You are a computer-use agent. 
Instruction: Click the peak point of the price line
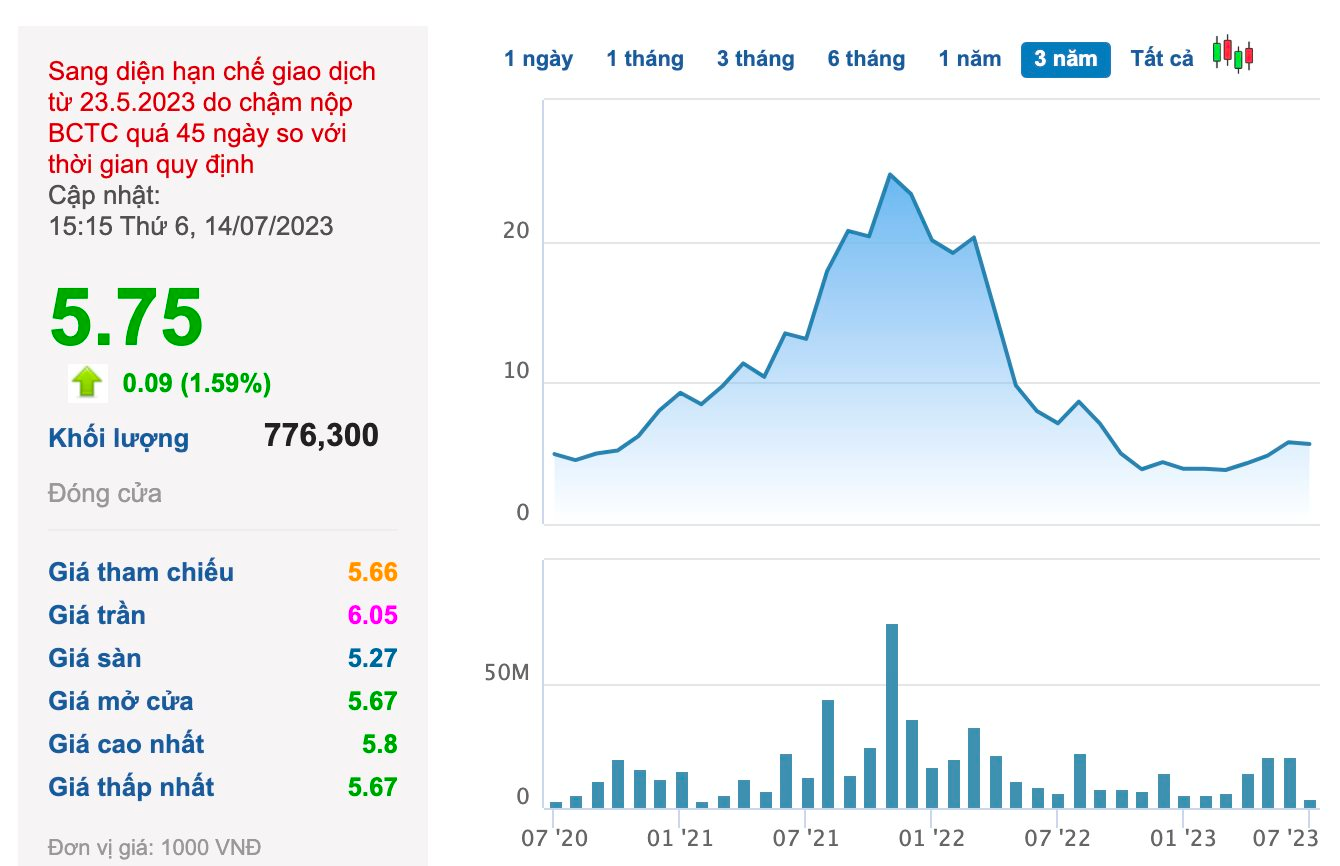point(890,174)
